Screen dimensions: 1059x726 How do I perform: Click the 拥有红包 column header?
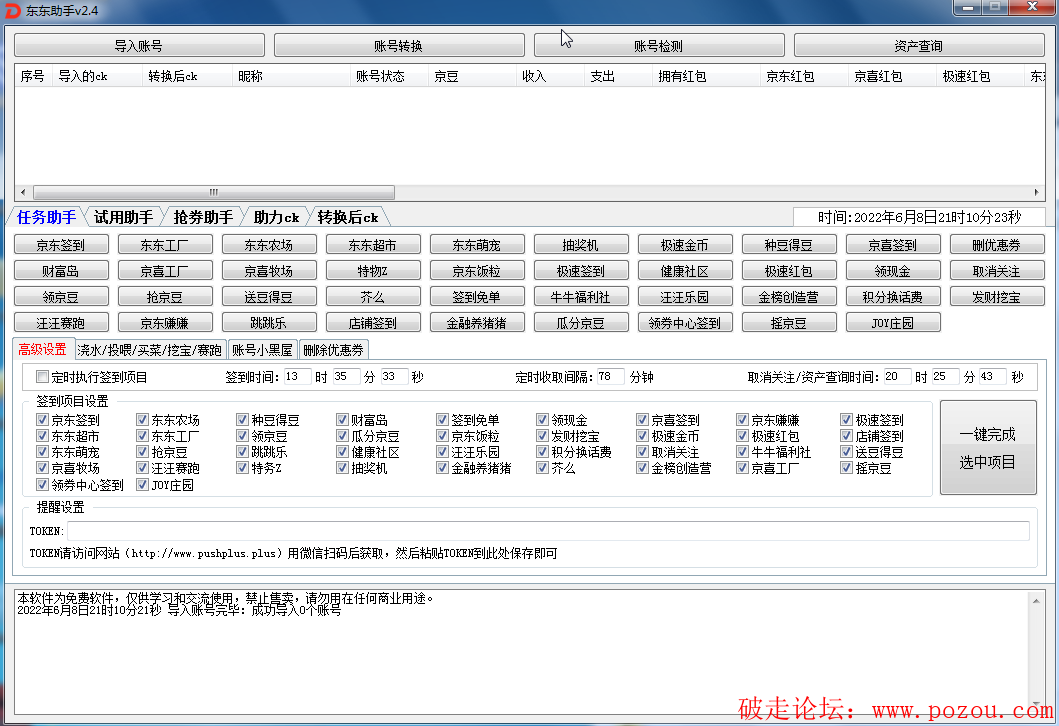pos(705,76)
